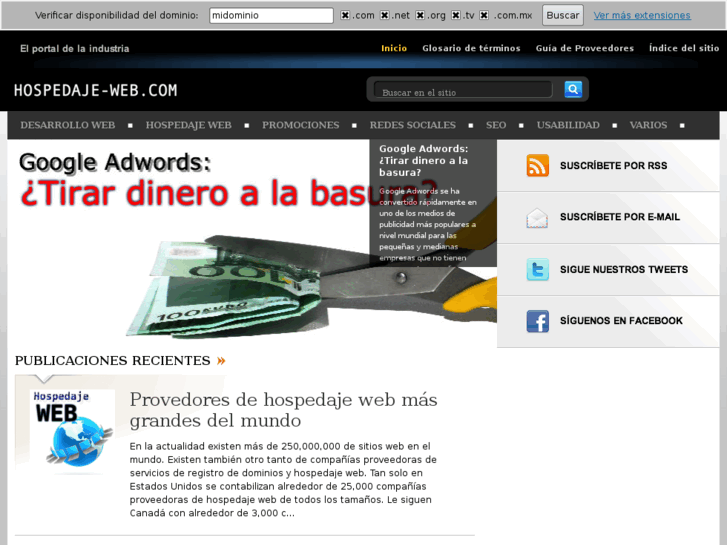Click the Facebook logo icon
This screenshot has width=727, height=545.
(537, 321)
